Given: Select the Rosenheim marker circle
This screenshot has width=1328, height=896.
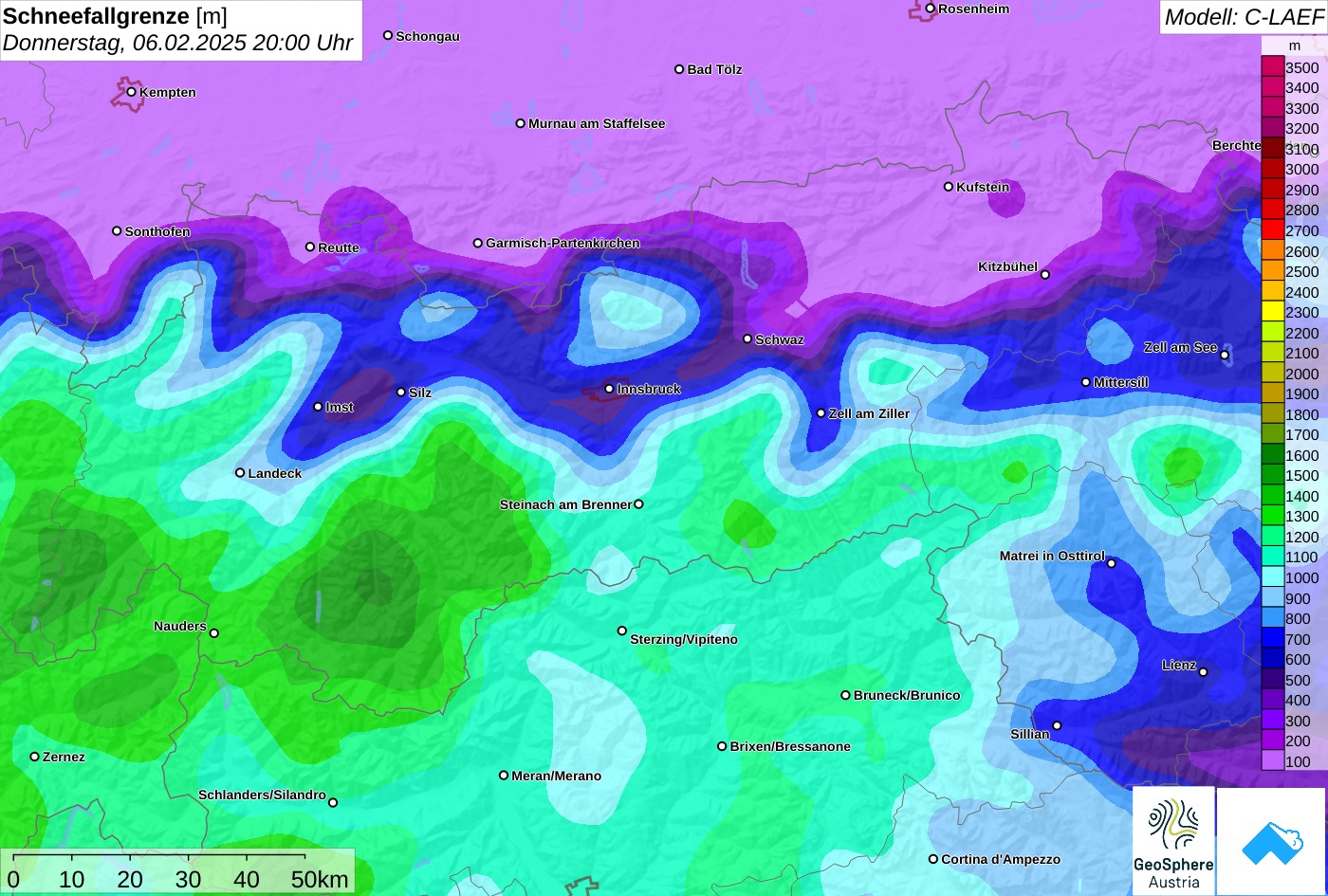Looking at the screenshot, I should click(x=931, y=9).
